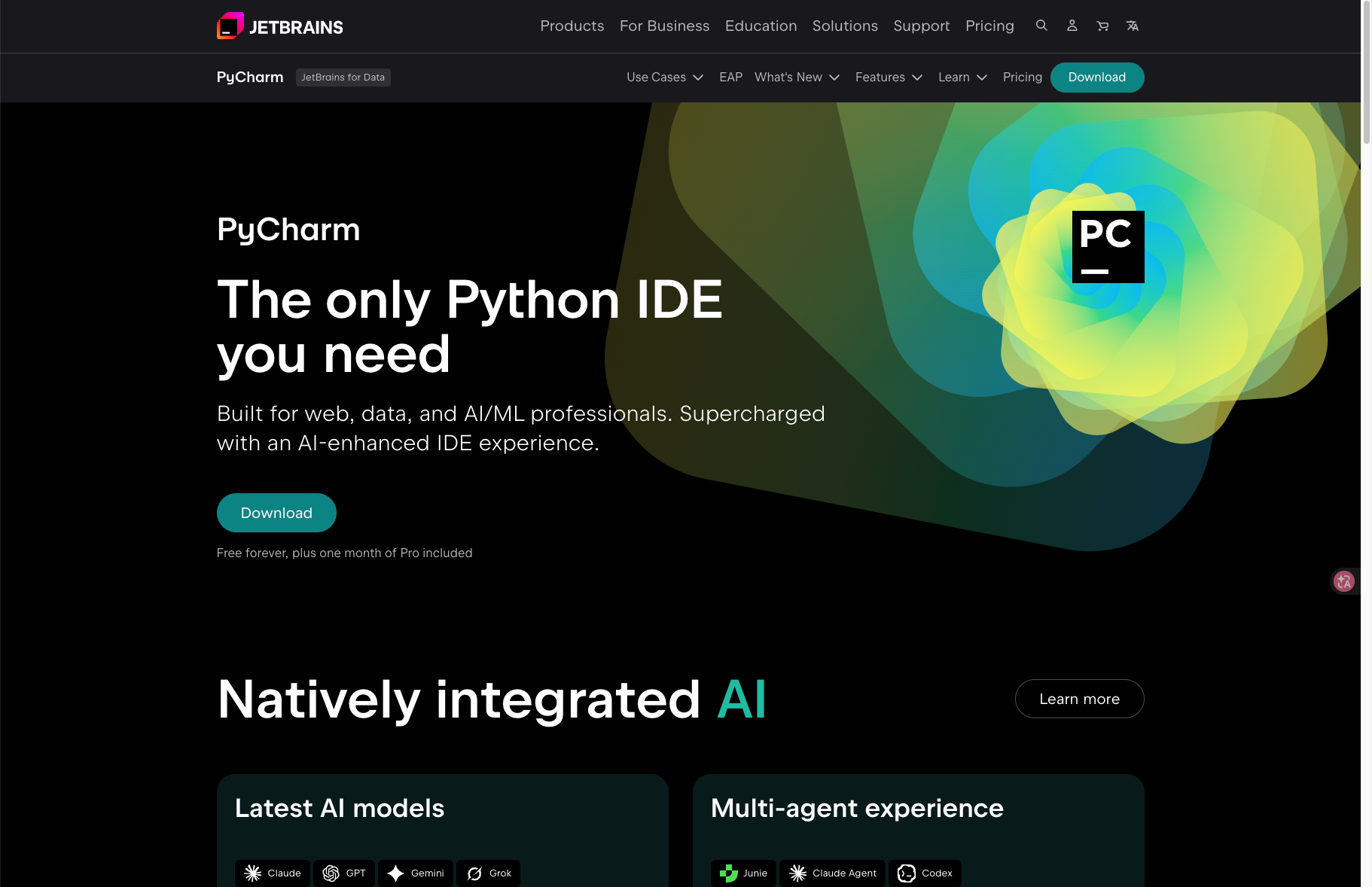Select the Gemini model chip

[416, 873]
